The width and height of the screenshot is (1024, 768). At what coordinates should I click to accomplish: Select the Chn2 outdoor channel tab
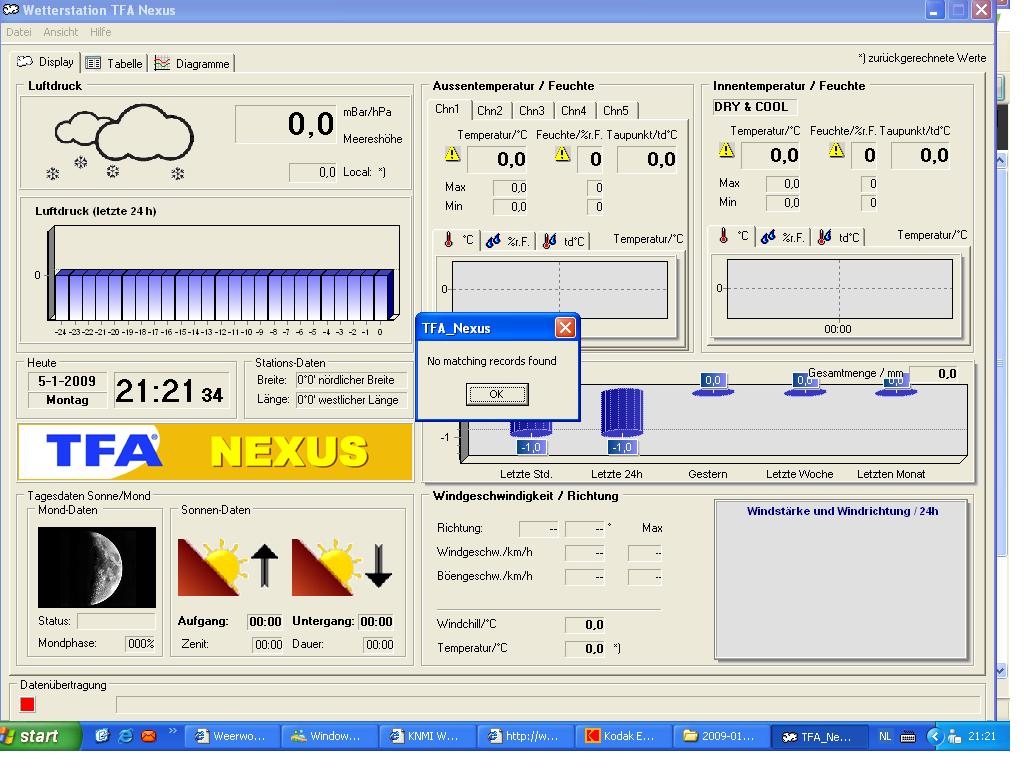point(490,111)
